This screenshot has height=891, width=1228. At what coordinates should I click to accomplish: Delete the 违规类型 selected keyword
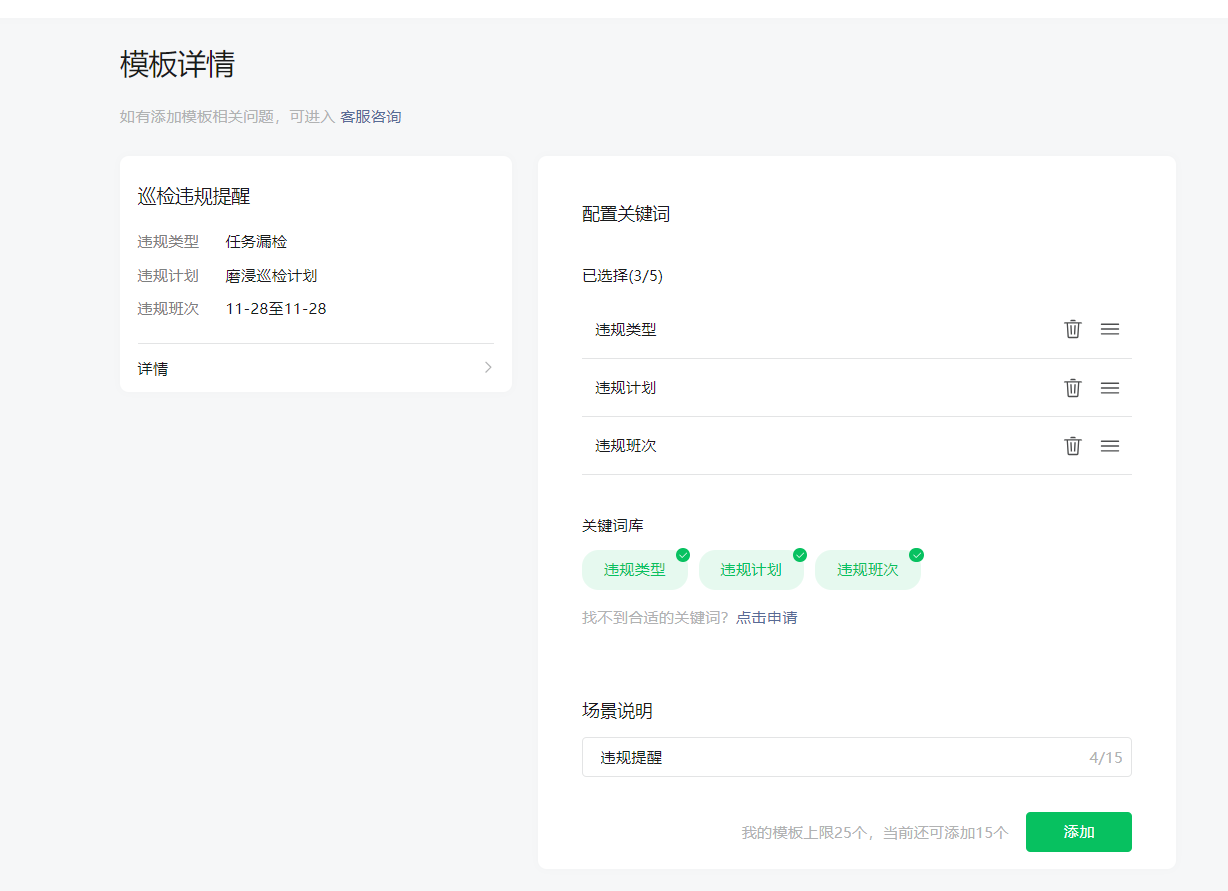(x=1072, y=329)
